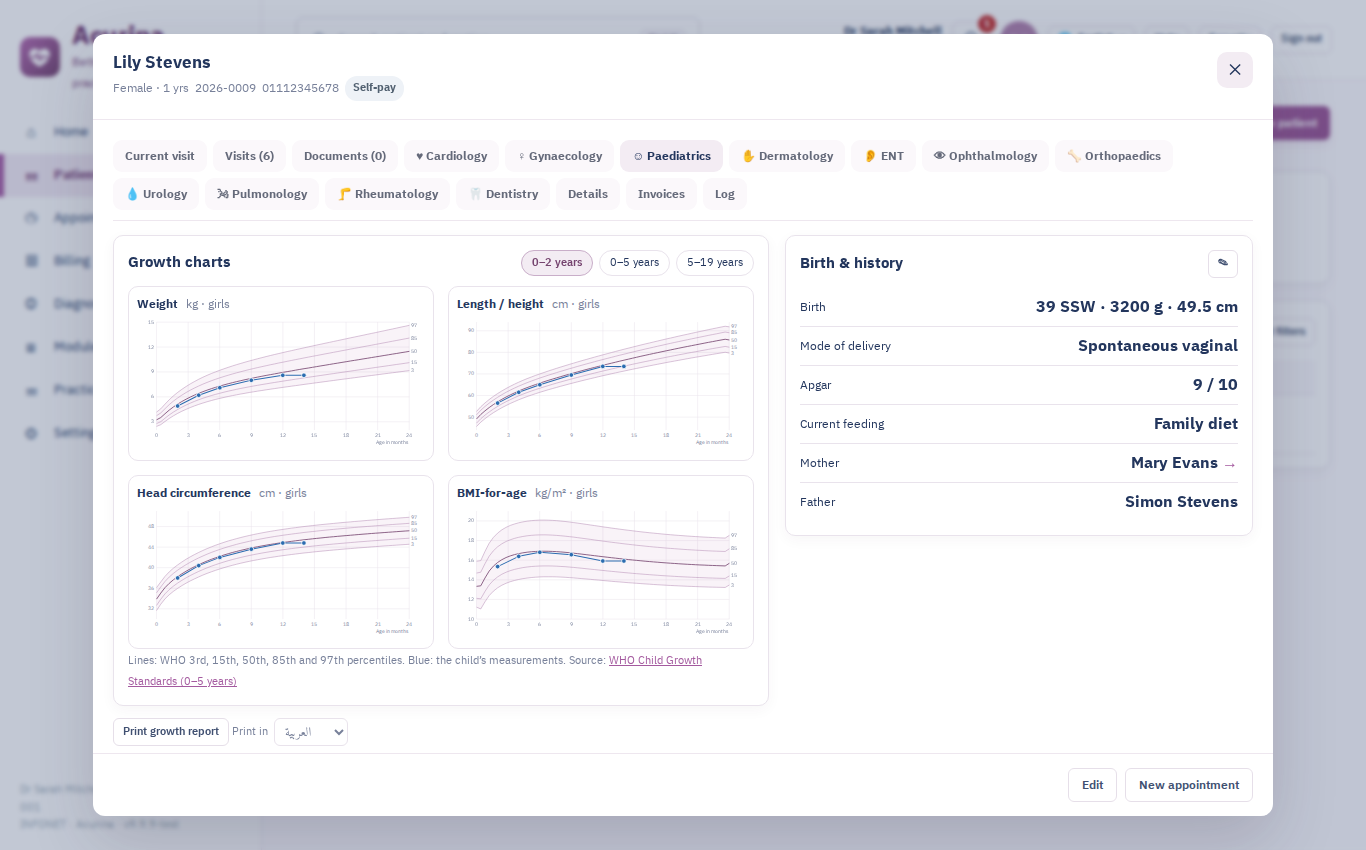Switch to the Urology tab
The height and width of the screenshot is (850, 1366).
click(156, 194)
